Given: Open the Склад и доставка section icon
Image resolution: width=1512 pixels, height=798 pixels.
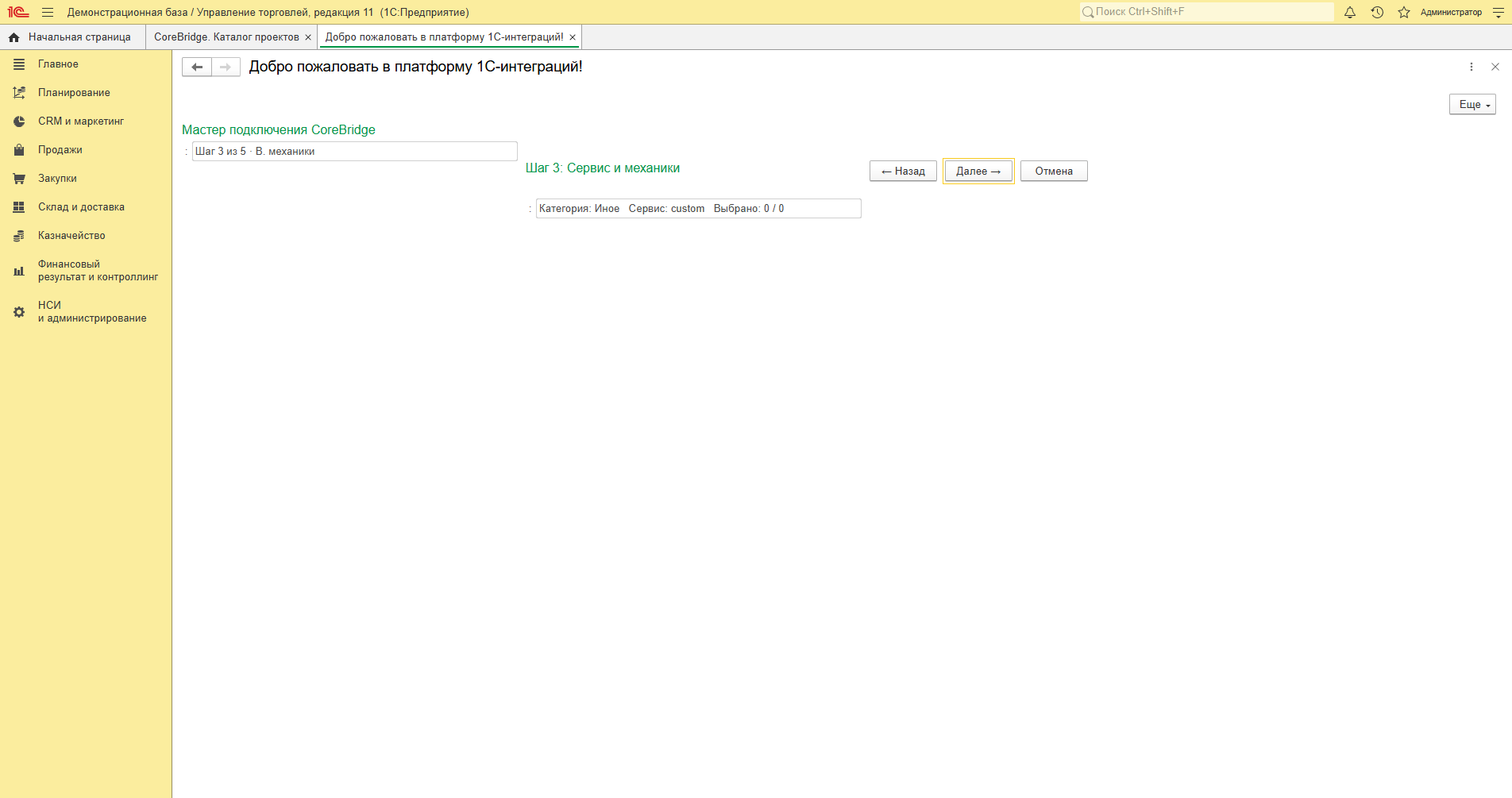Looking at the screenshot, I should pos(19,207).
